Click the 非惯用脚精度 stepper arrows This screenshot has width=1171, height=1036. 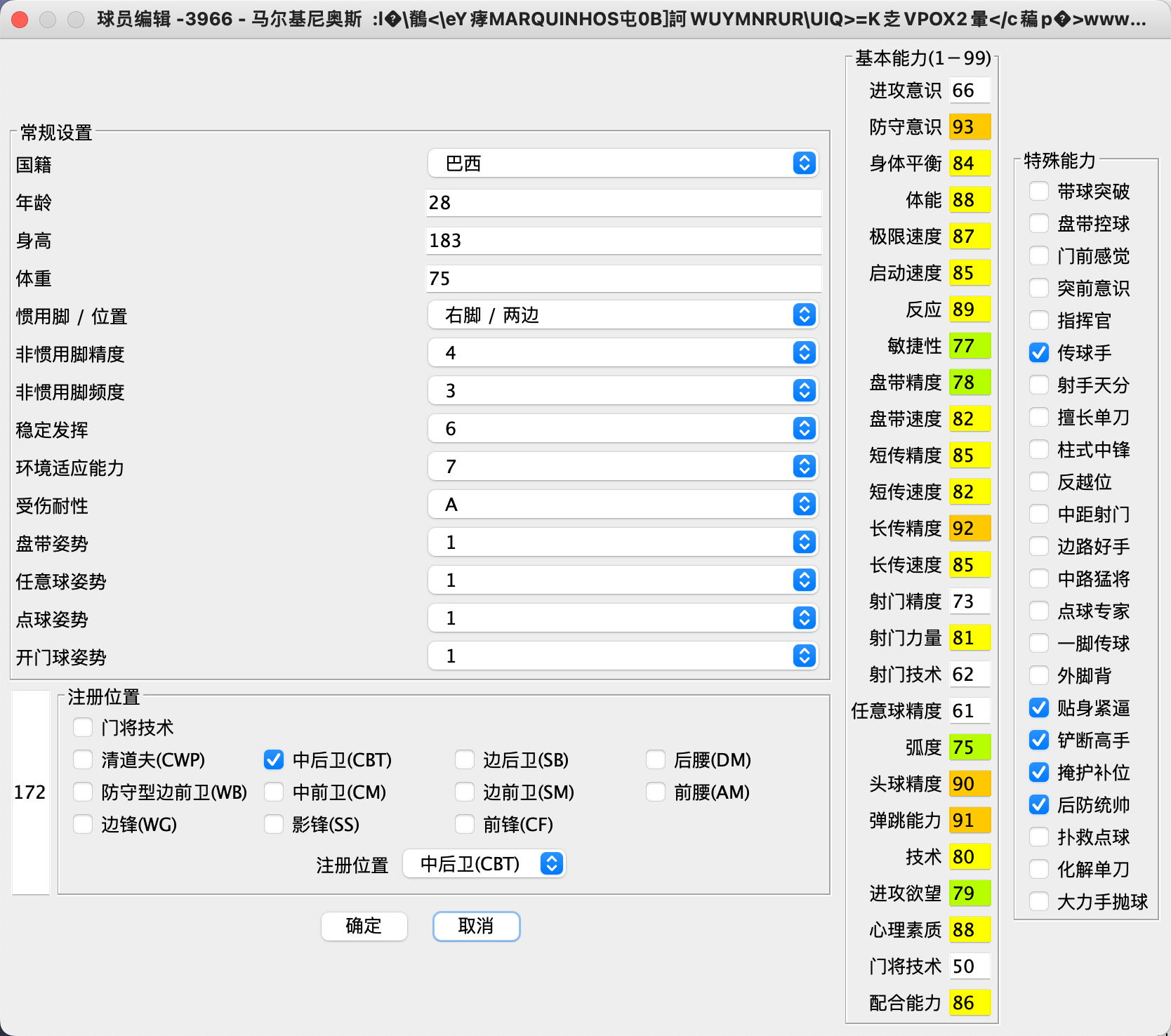[x=805, y=353]
